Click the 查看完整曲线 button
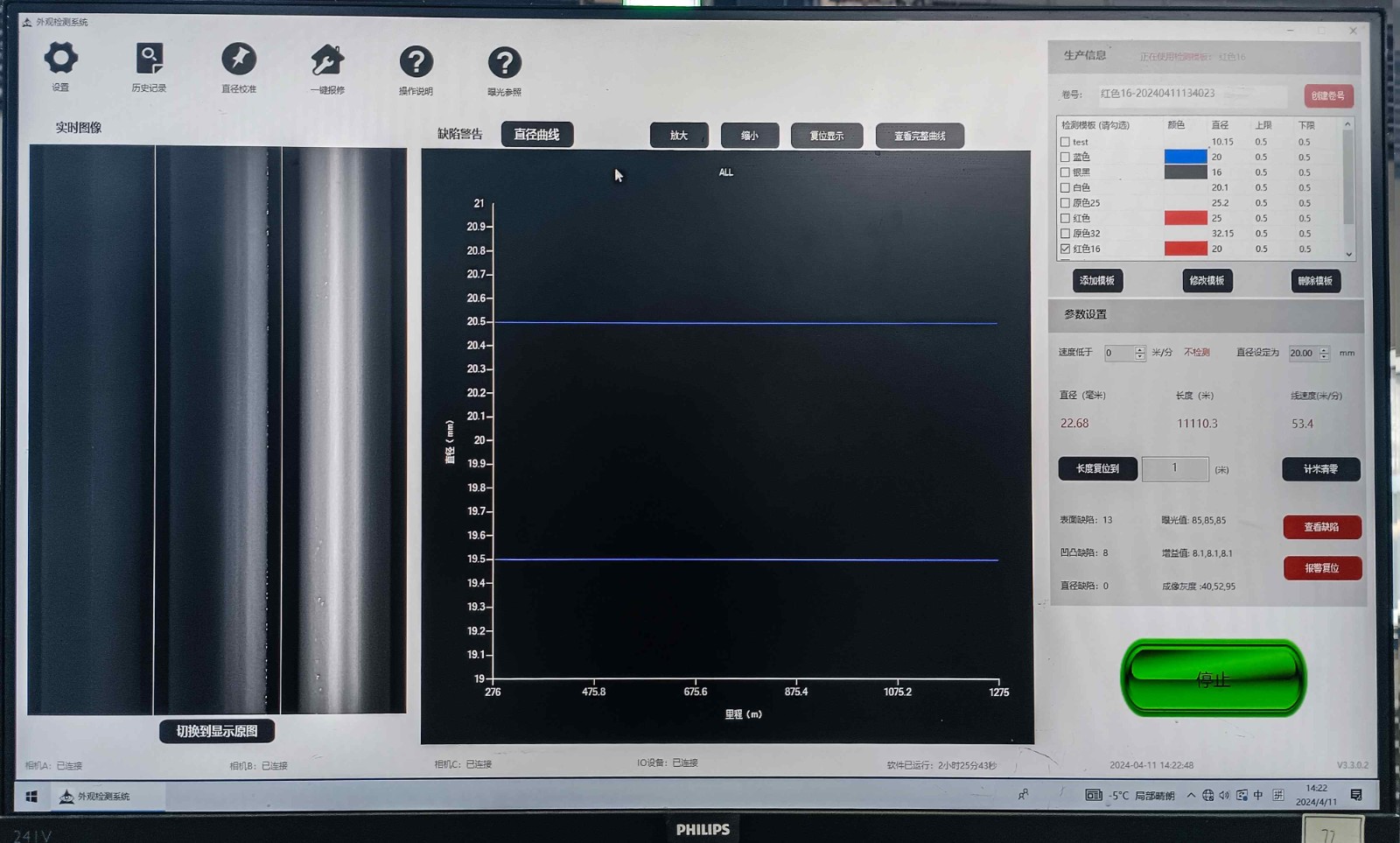The height and width of the screenshot is (843, 1400). click(x=920, y=136)
